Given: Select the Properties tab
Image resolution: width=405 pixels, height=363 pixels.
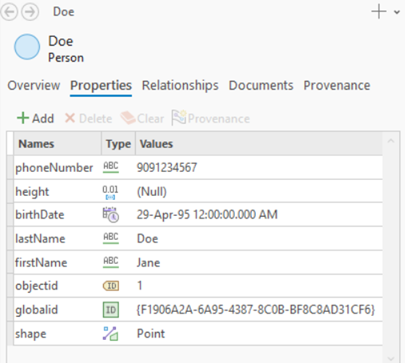Looking at the screenshot, I should 101,85.
